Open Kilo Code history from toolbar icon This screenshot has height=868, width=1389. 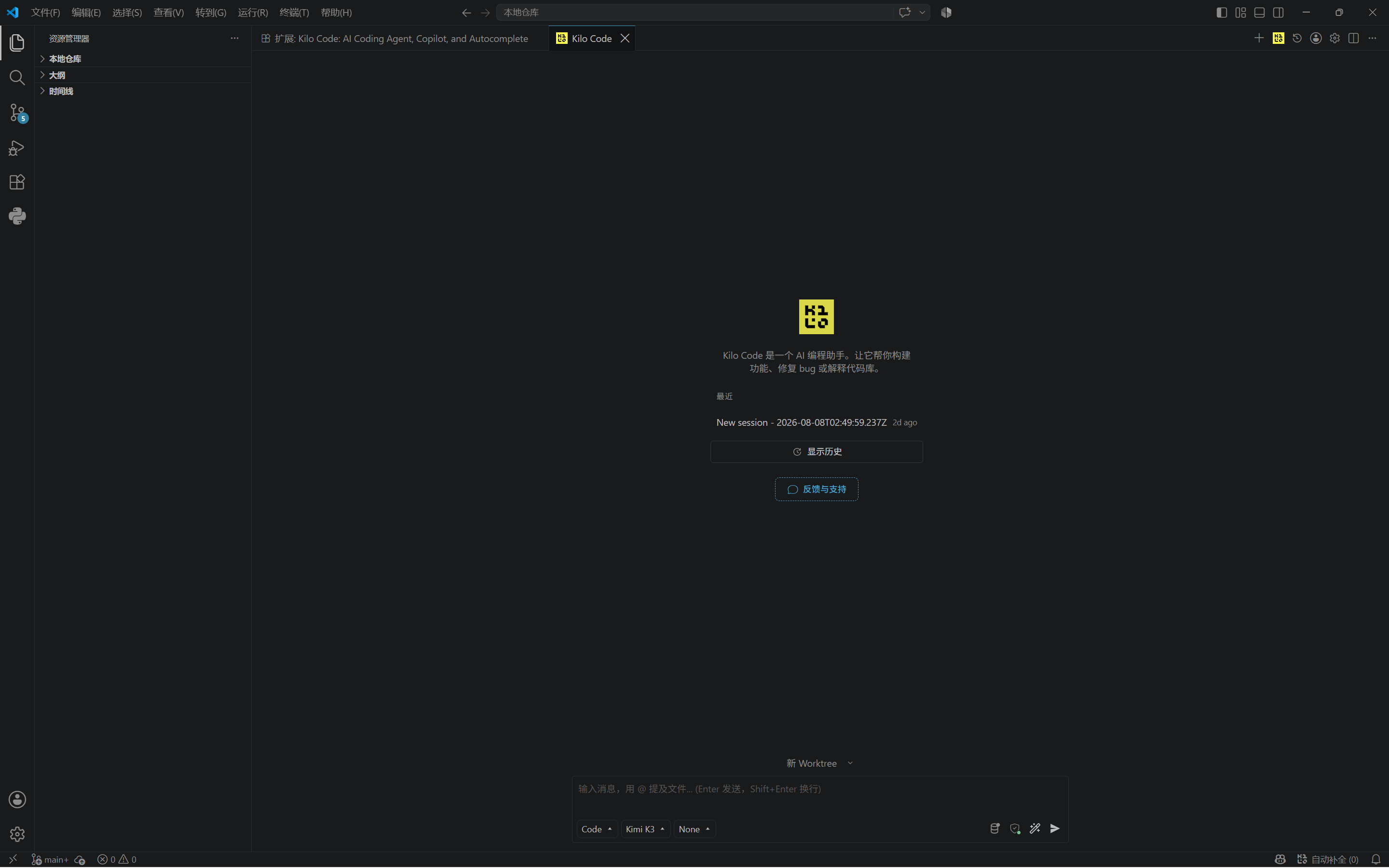coord(1297,39)
